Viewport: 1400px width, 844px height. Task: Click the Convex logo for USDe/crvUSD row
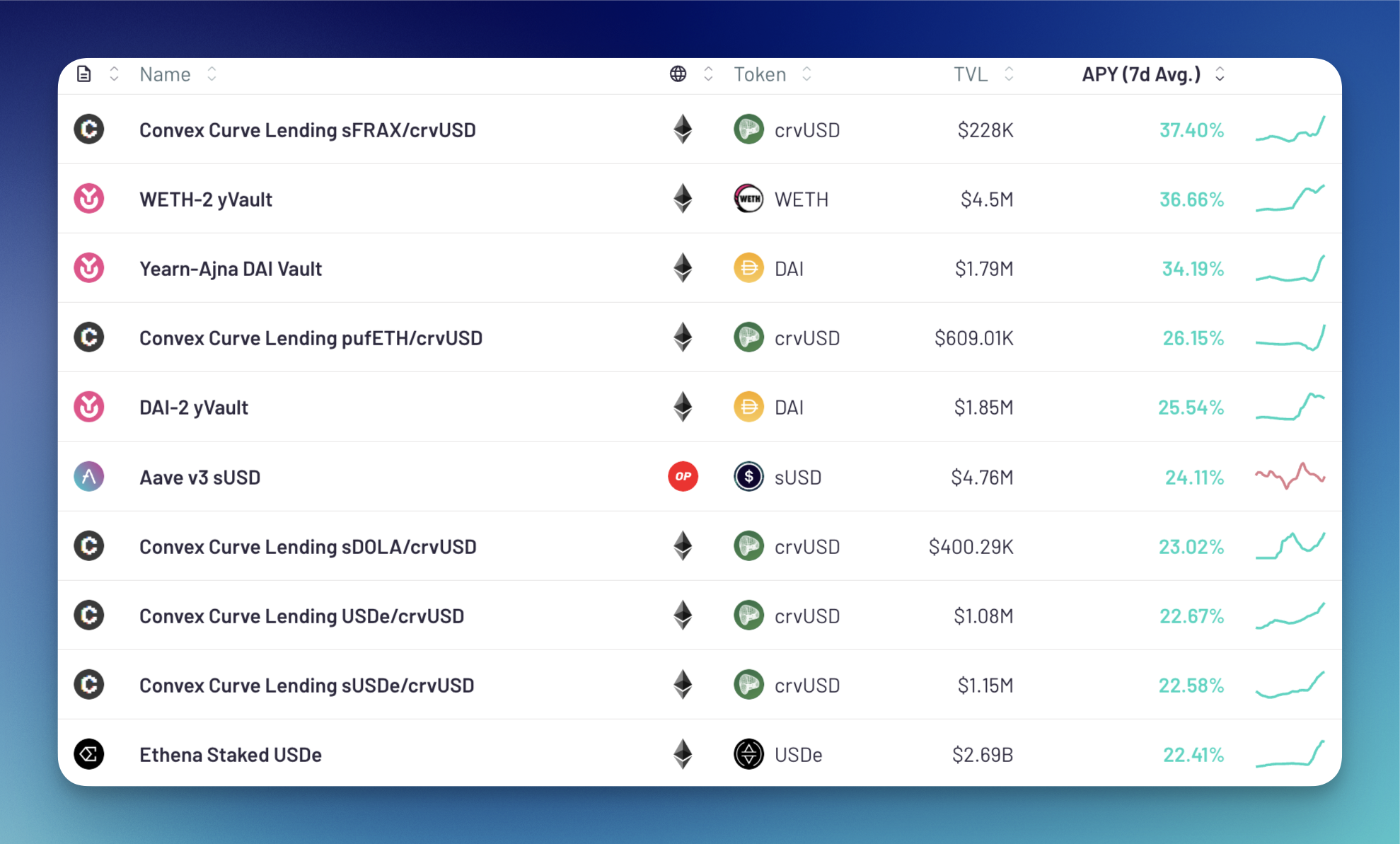tap(89, 615)
